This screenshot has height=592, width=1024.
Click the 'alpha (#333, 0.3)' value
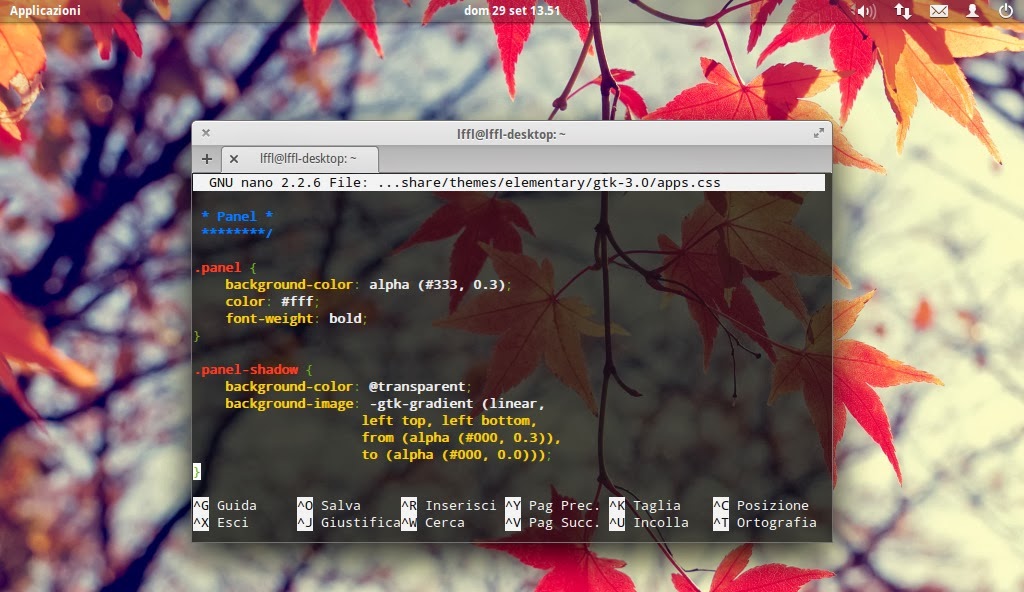coord(437,284)
